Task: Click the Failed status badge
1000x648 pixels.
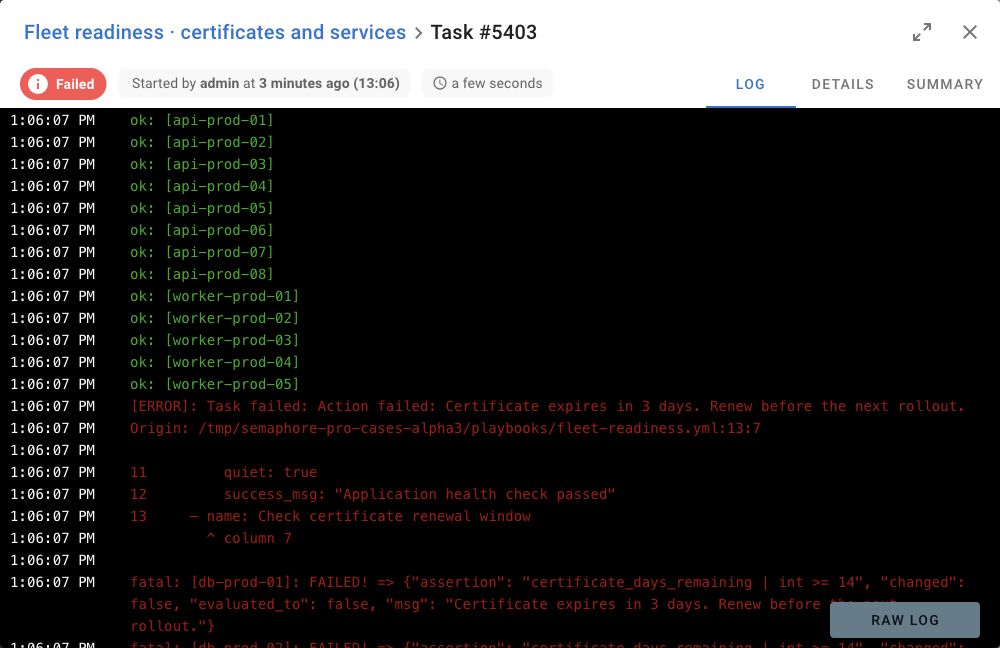Action: (63, 84)
